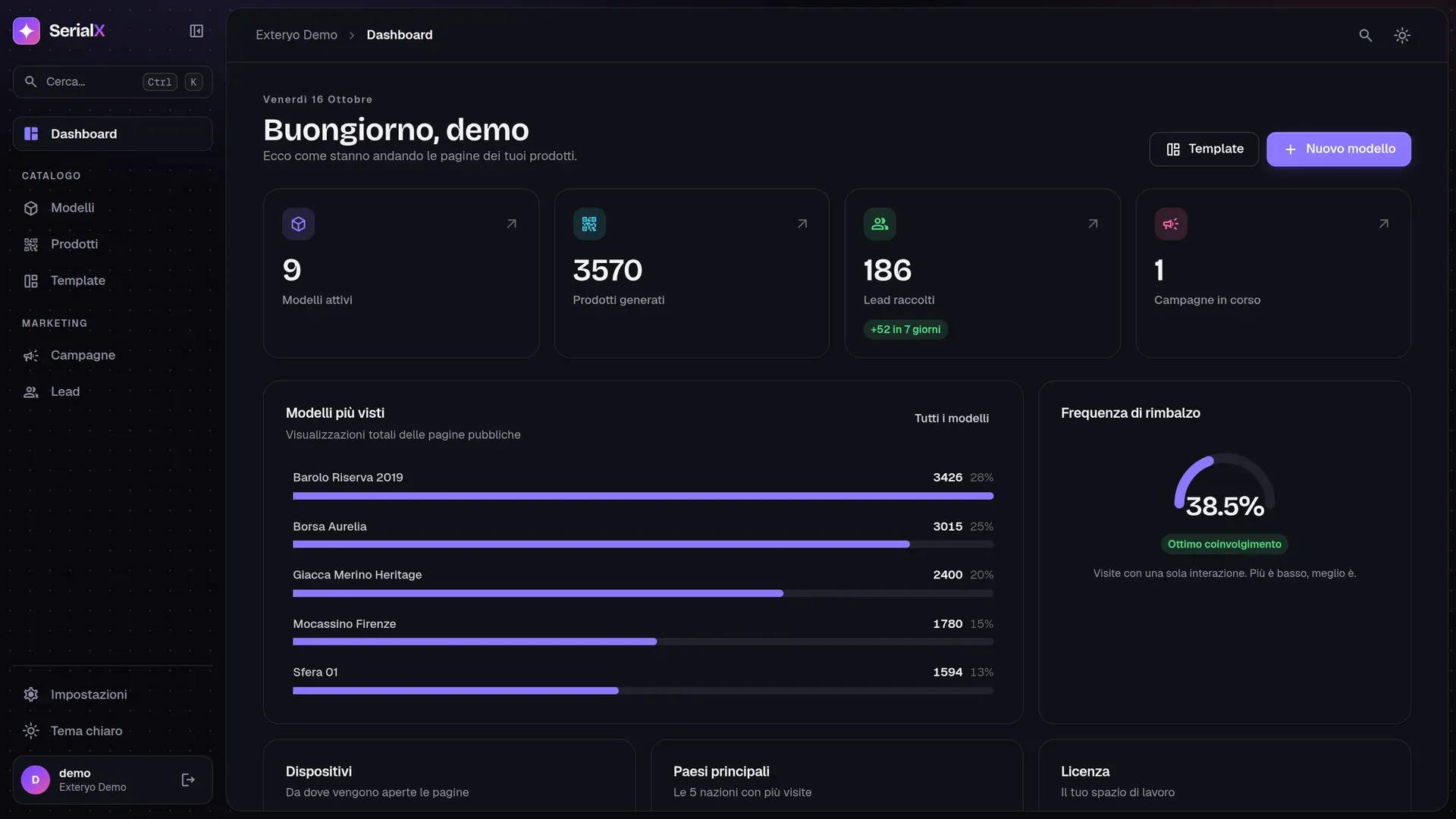
Task: Click the Prodotti generati QR icon
Action: (589, 224)
